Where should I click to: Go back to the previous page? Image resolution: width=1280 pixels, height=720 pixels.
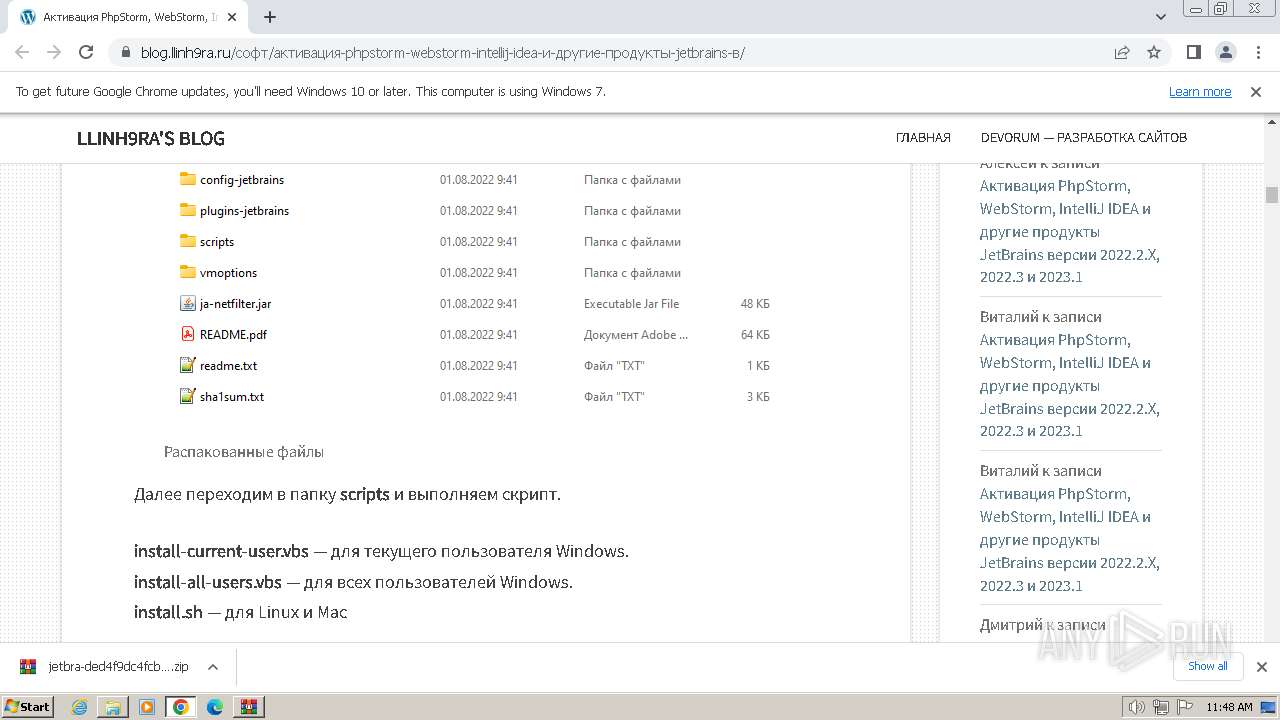coord(22,52)
